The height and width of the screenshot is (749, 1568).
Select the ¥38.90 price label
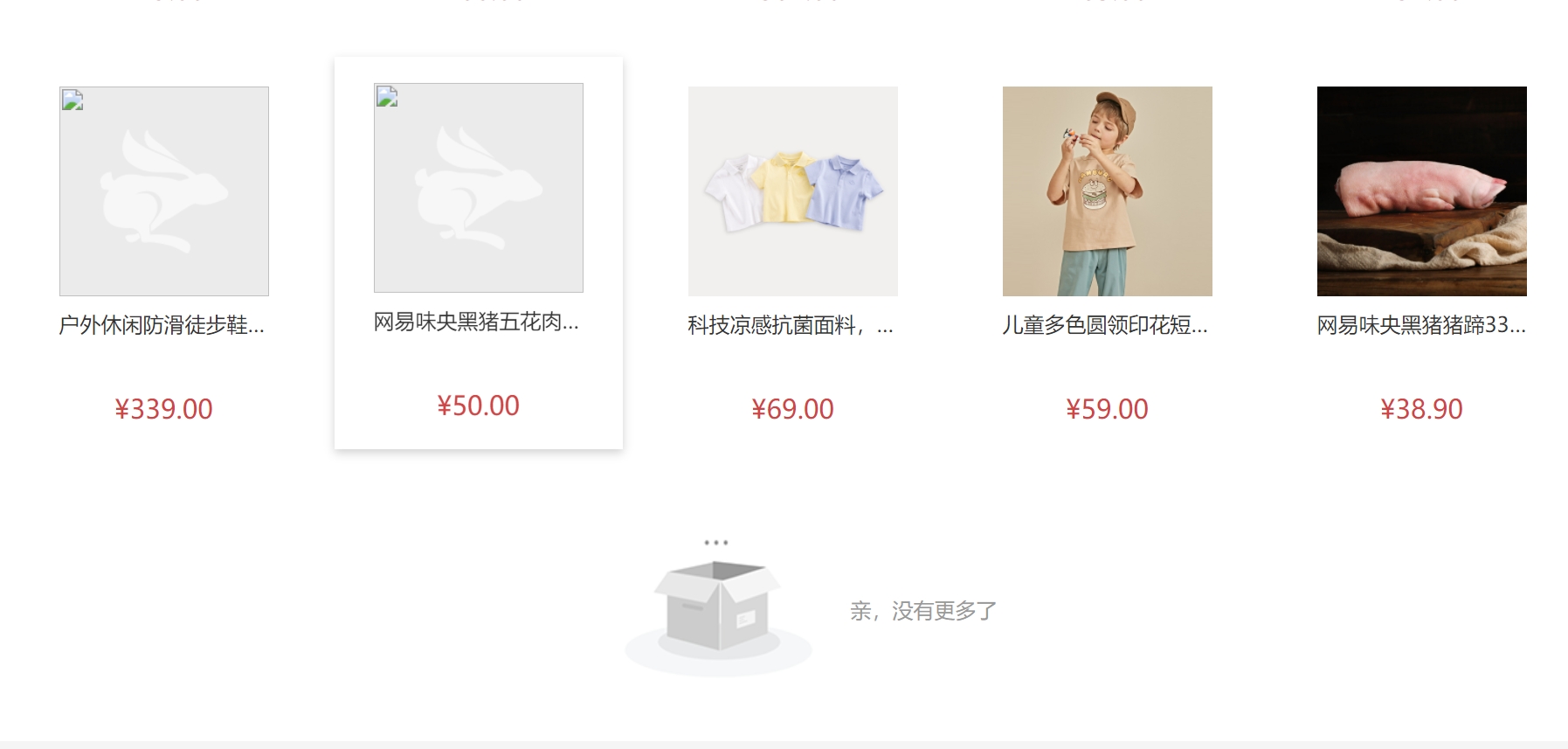1422,409
